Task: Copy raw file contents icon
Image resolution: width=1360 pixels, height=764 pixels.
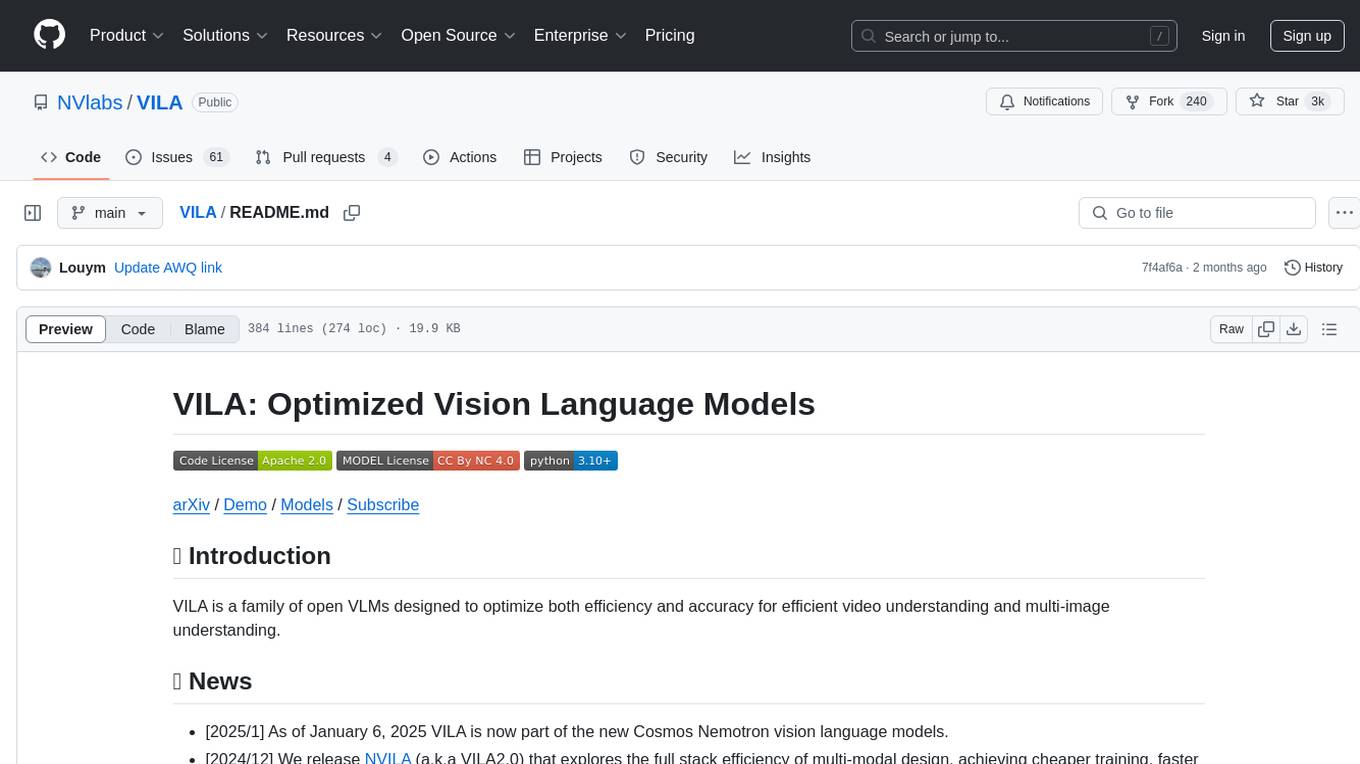Action: tap(1266, 329)
